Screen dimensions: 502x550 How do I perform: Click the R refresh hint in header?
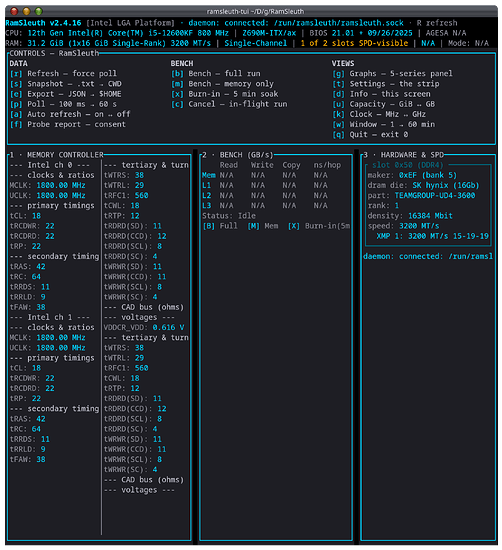click(437, 23)
